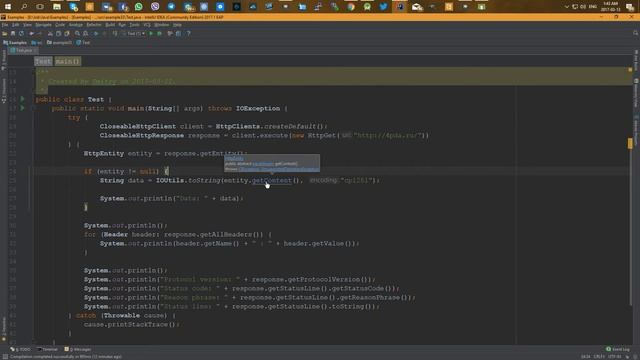Open the Refactor menu

(94, 25)
